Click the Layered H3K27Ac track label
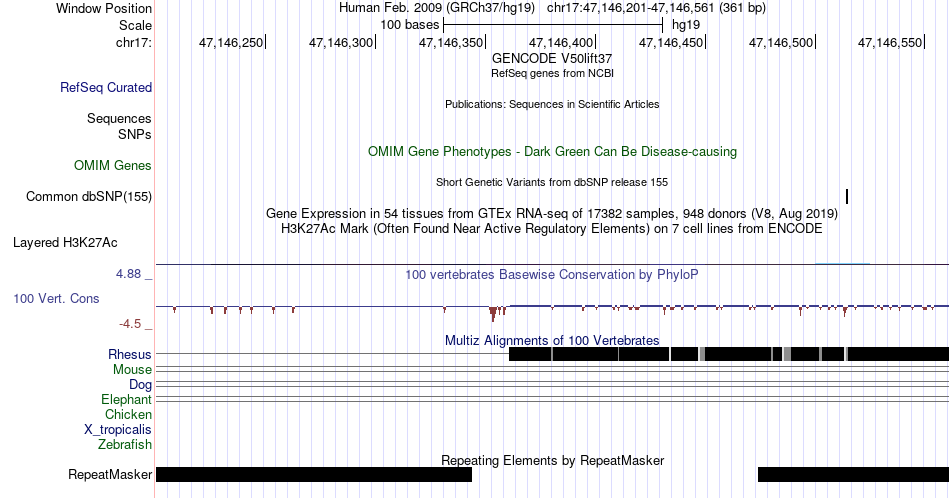This screenshot has height=498, width=950. tap(65, 242)
